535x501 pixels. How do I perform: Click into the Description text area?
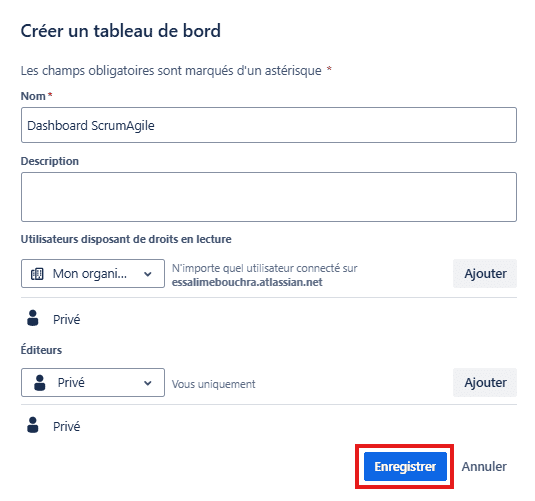pos(269,197)
